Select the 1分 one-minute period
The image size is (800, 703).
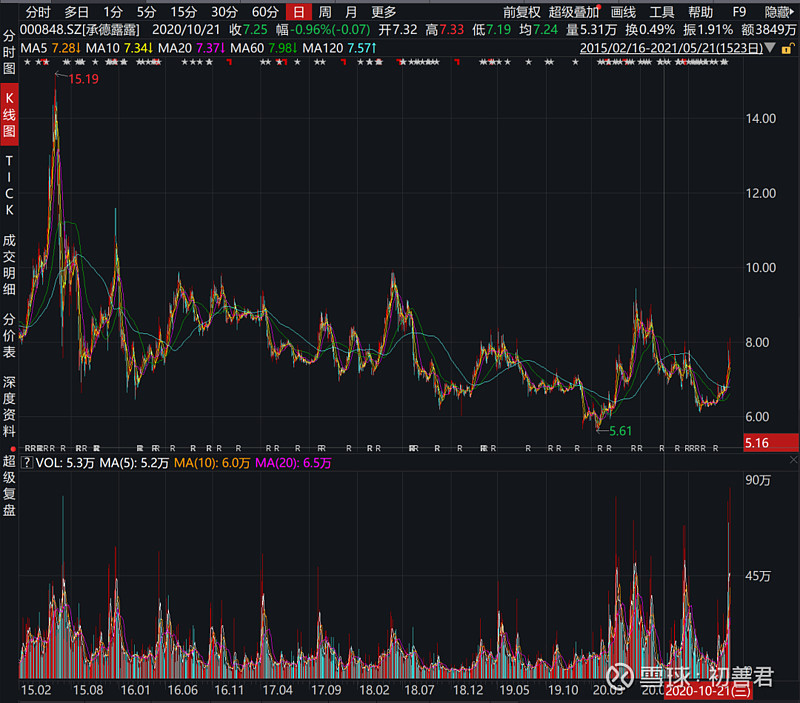click(113, 12)
